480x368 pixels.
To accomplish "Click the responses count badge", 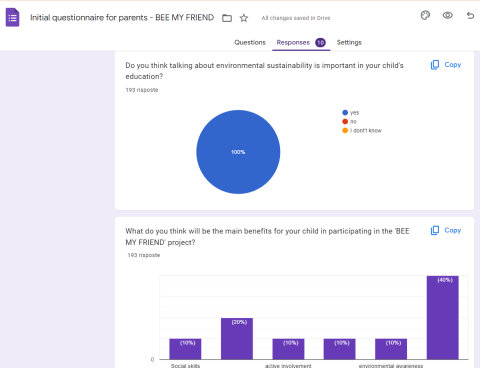I will 320,43.
